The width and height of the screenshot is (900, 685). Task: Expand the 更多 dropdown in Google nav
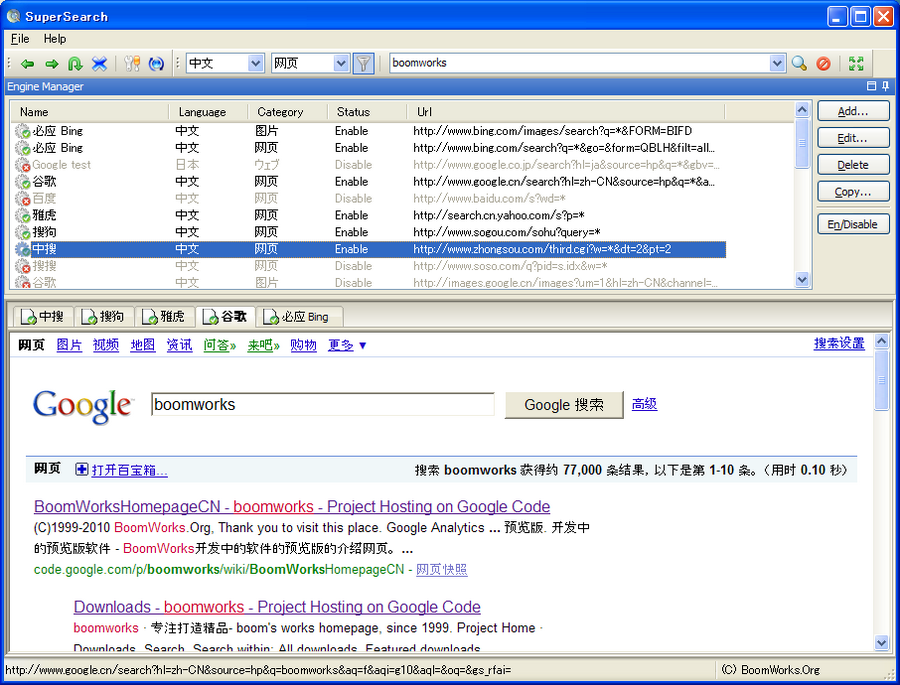(347, 345)
